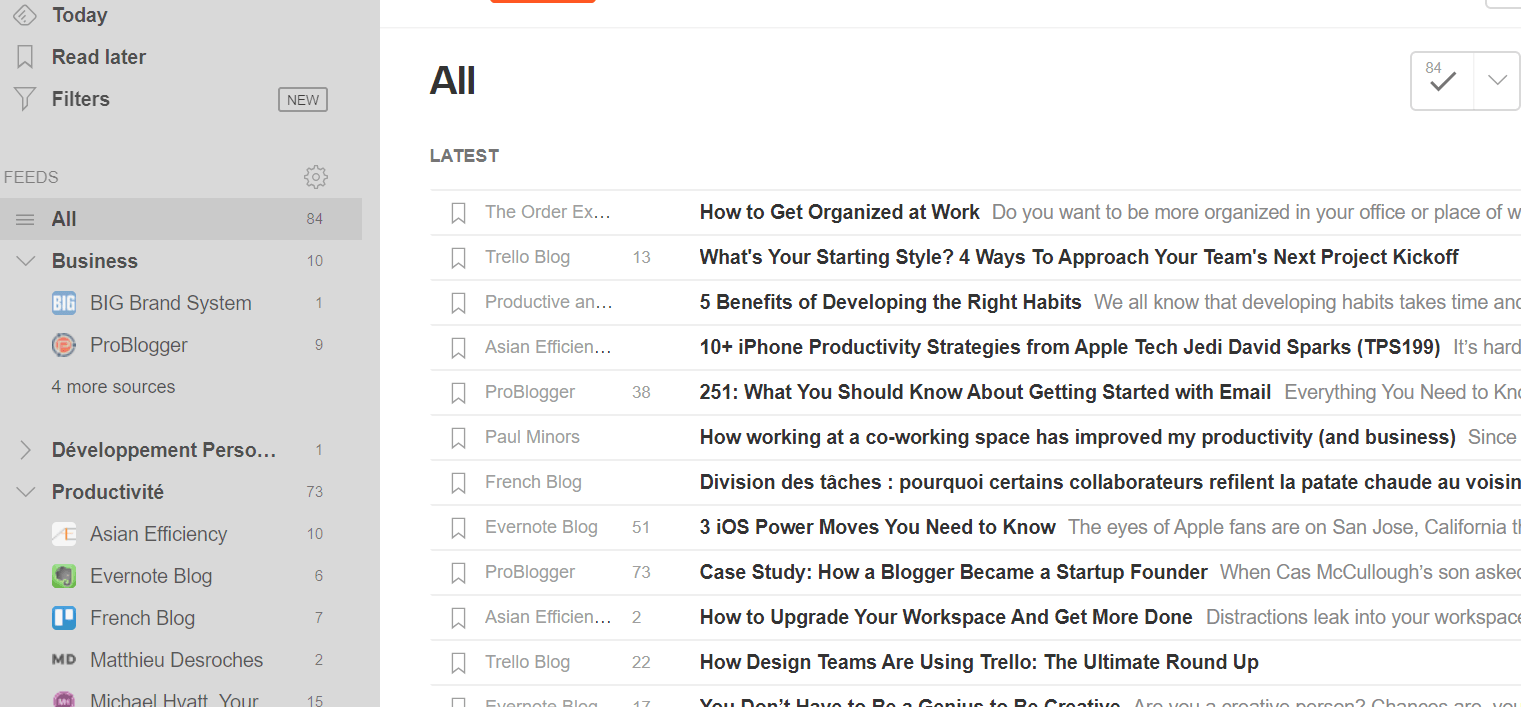Open Evernote Blog feed in sidebar
Screen dimensions: 1521x707
click(151, 576)
